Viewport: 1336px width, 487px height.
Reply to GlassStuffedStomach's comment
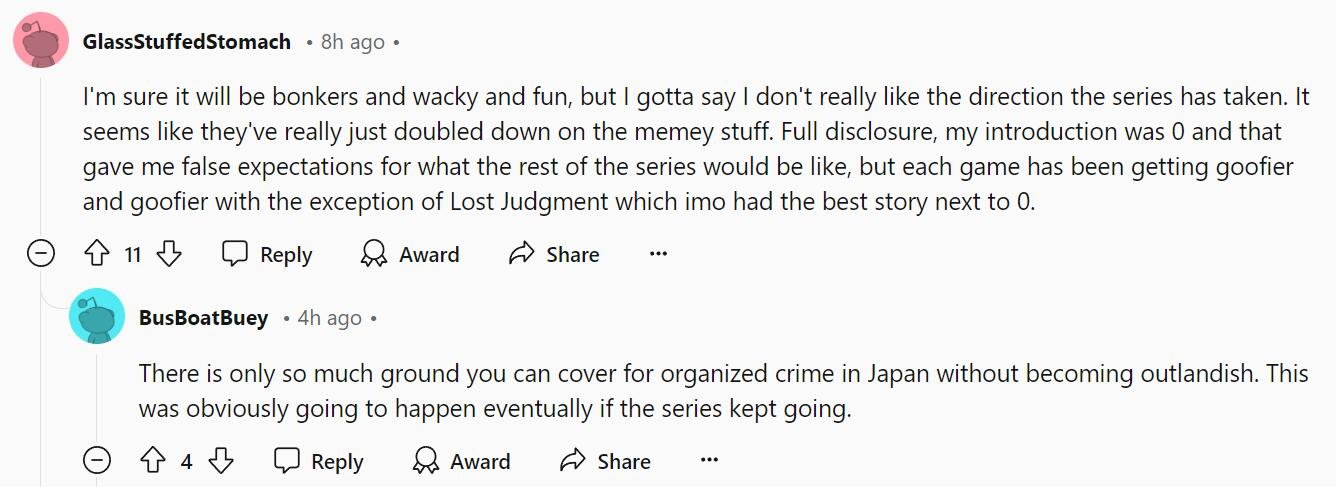(x=267, y=254)
